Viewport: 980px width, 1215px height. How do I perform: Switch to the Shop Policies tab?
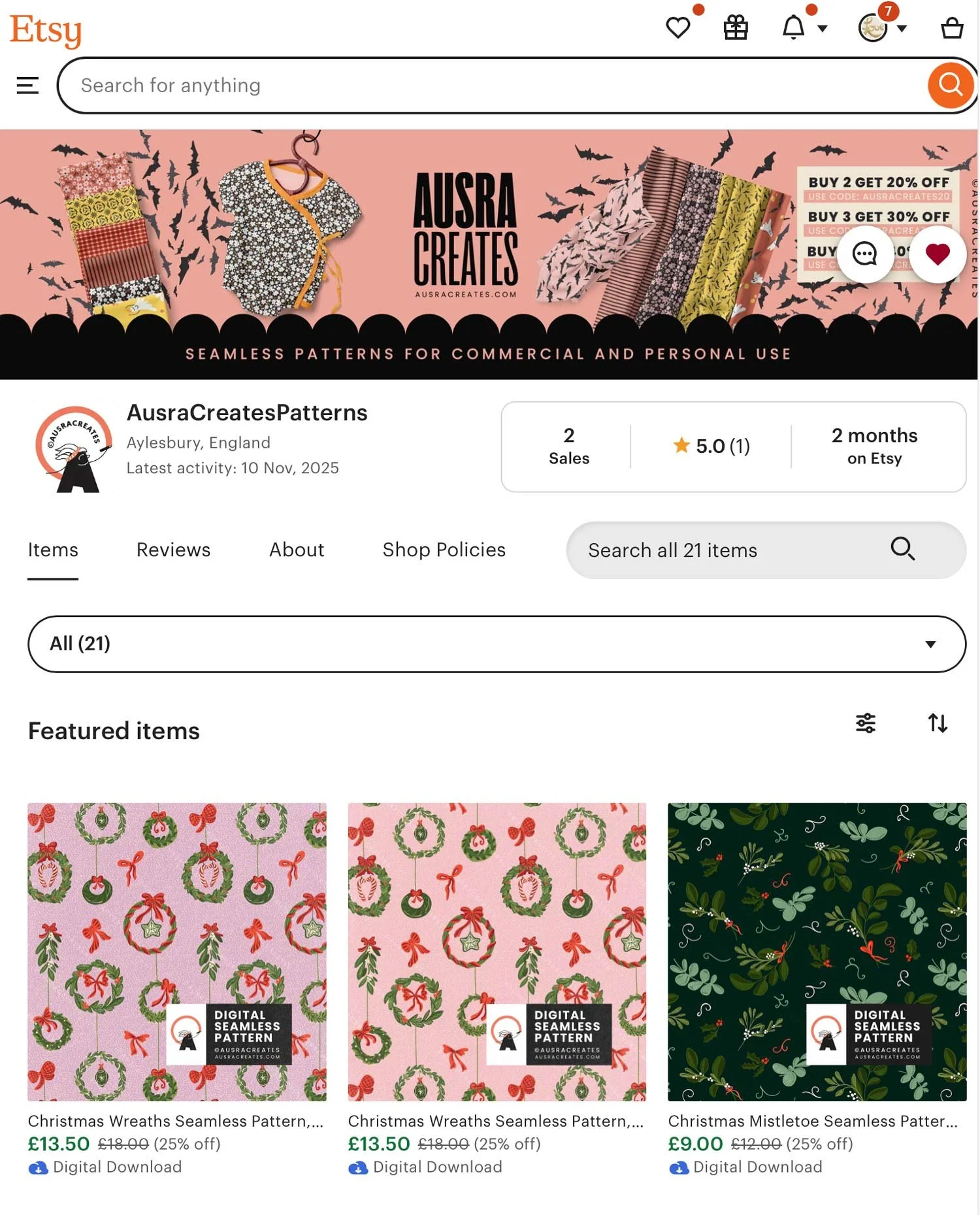coord(444,550)
